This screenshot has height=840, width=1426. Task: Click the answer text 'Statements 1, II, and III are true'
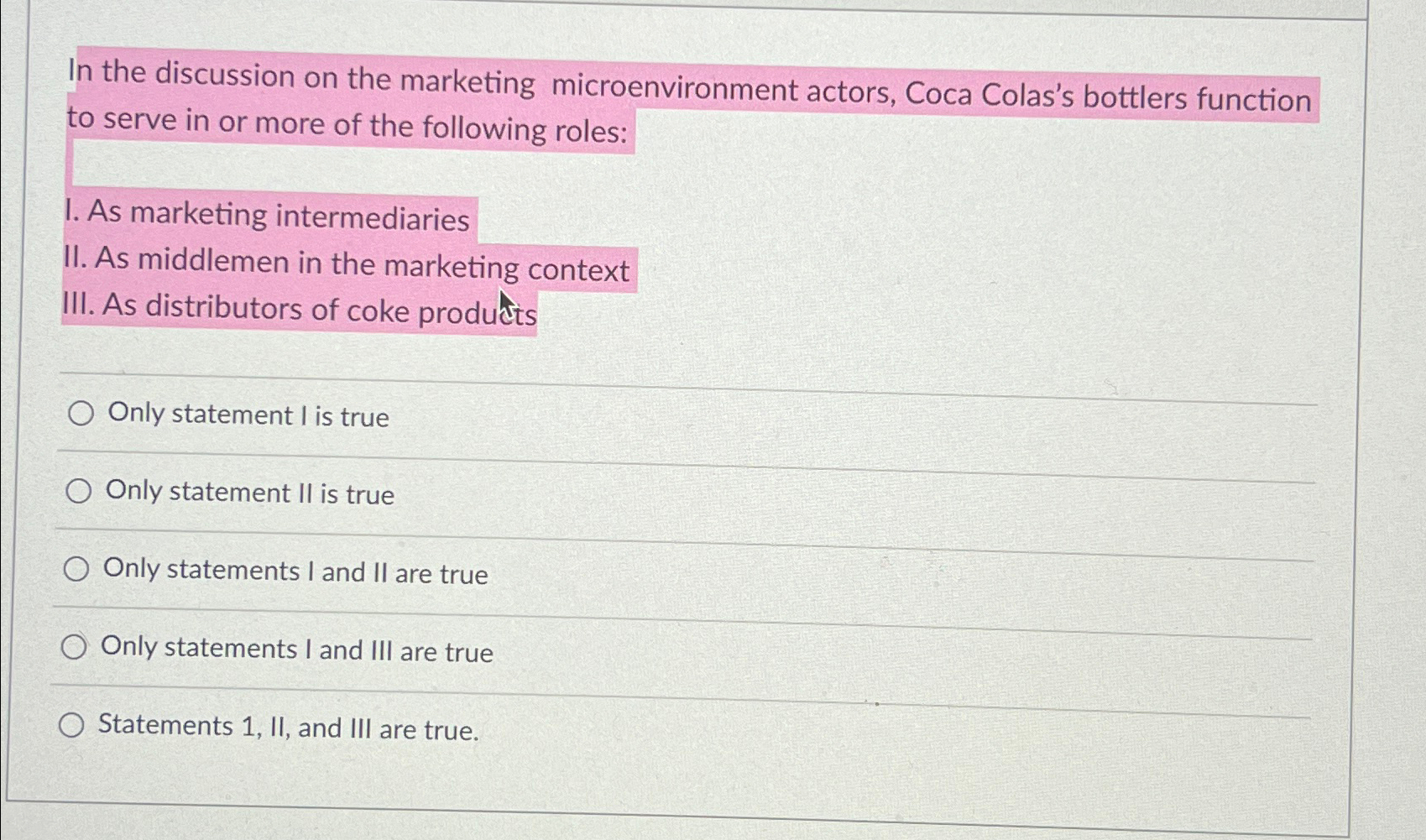pyautogui.click(x=288, y=728)
